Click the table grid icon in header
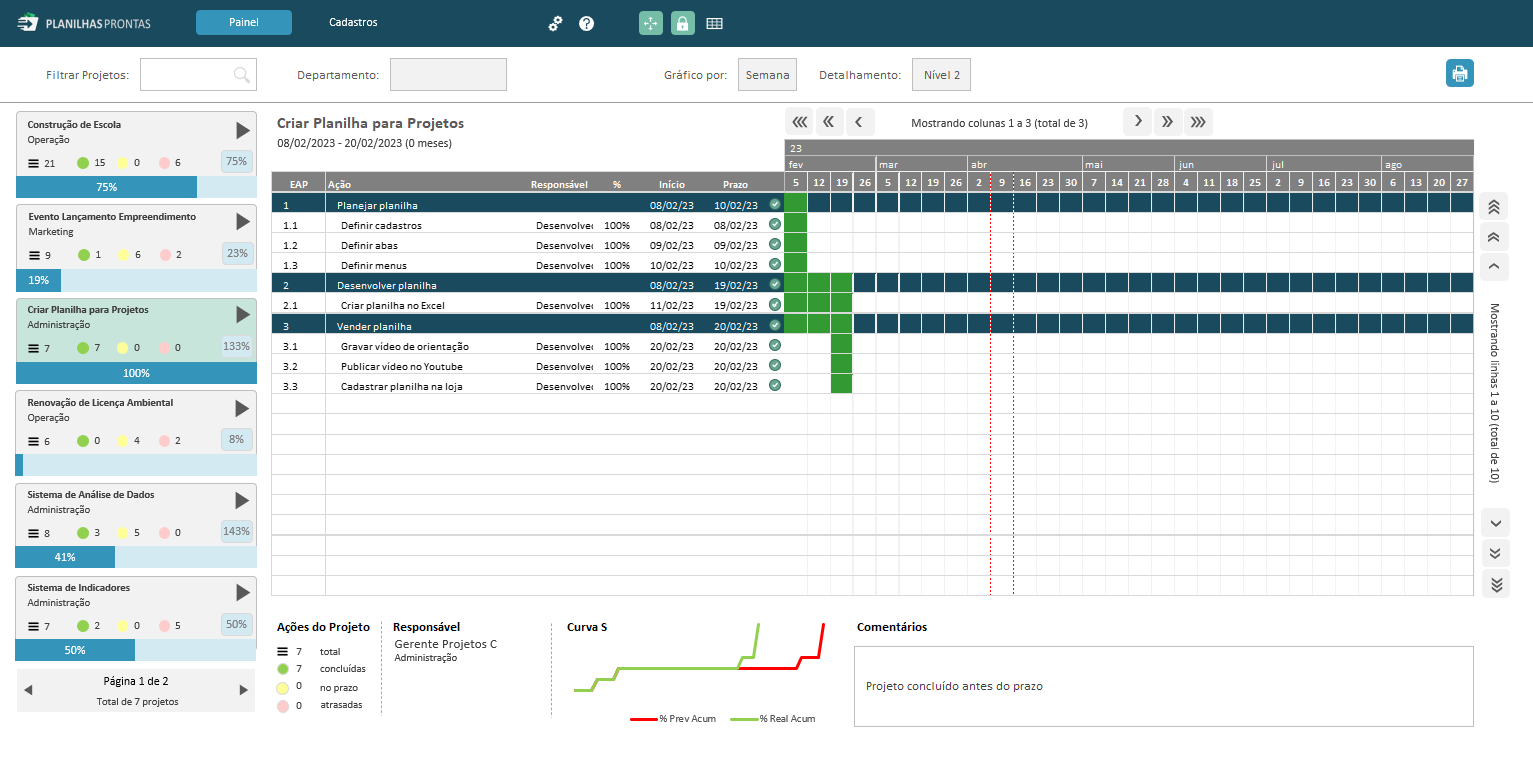Screen dimensions: 1533x762 click(714, 23)
